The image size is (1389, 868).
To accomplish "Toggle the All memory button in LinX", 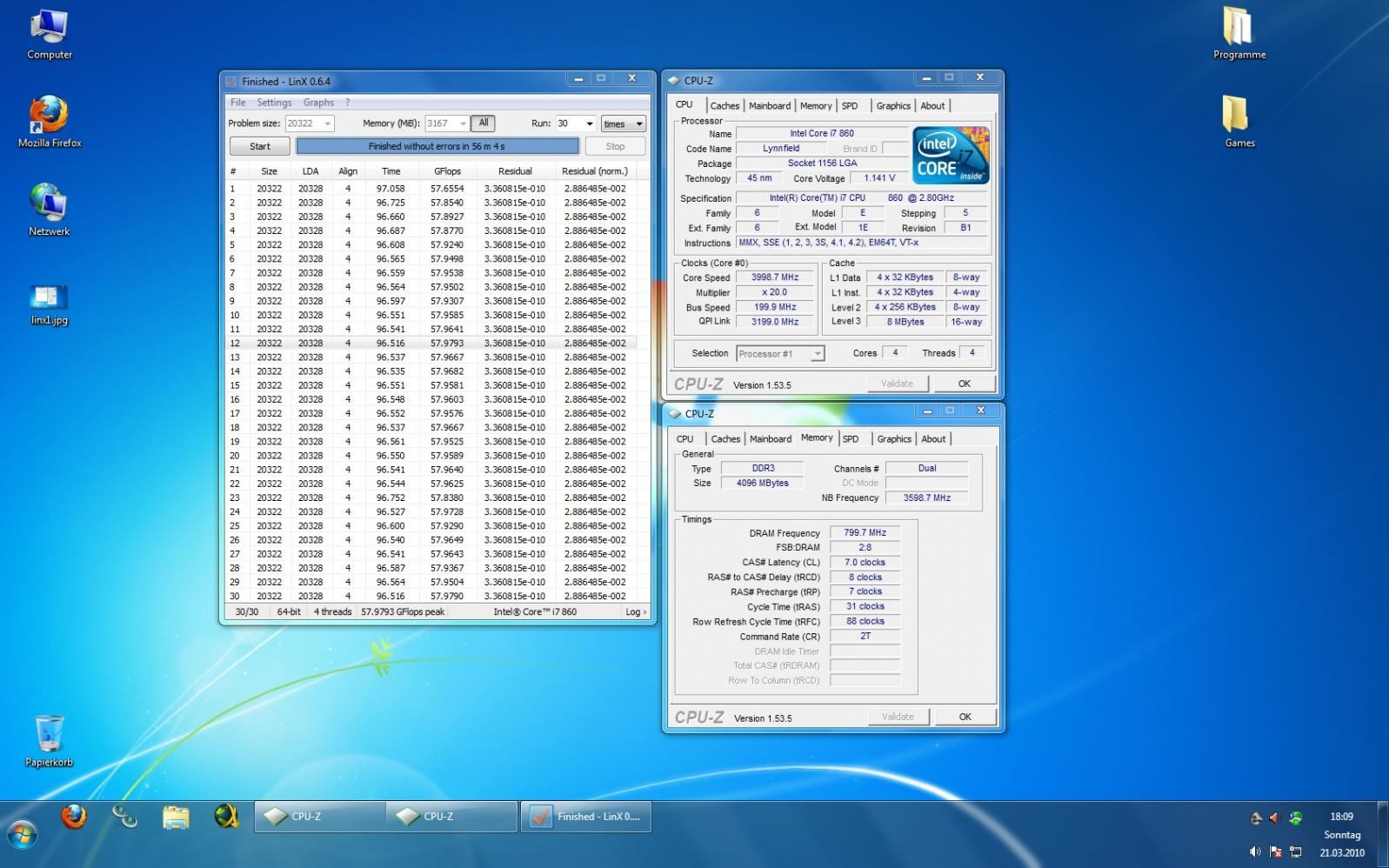I will pyautogui.click(x=484, y=124).
